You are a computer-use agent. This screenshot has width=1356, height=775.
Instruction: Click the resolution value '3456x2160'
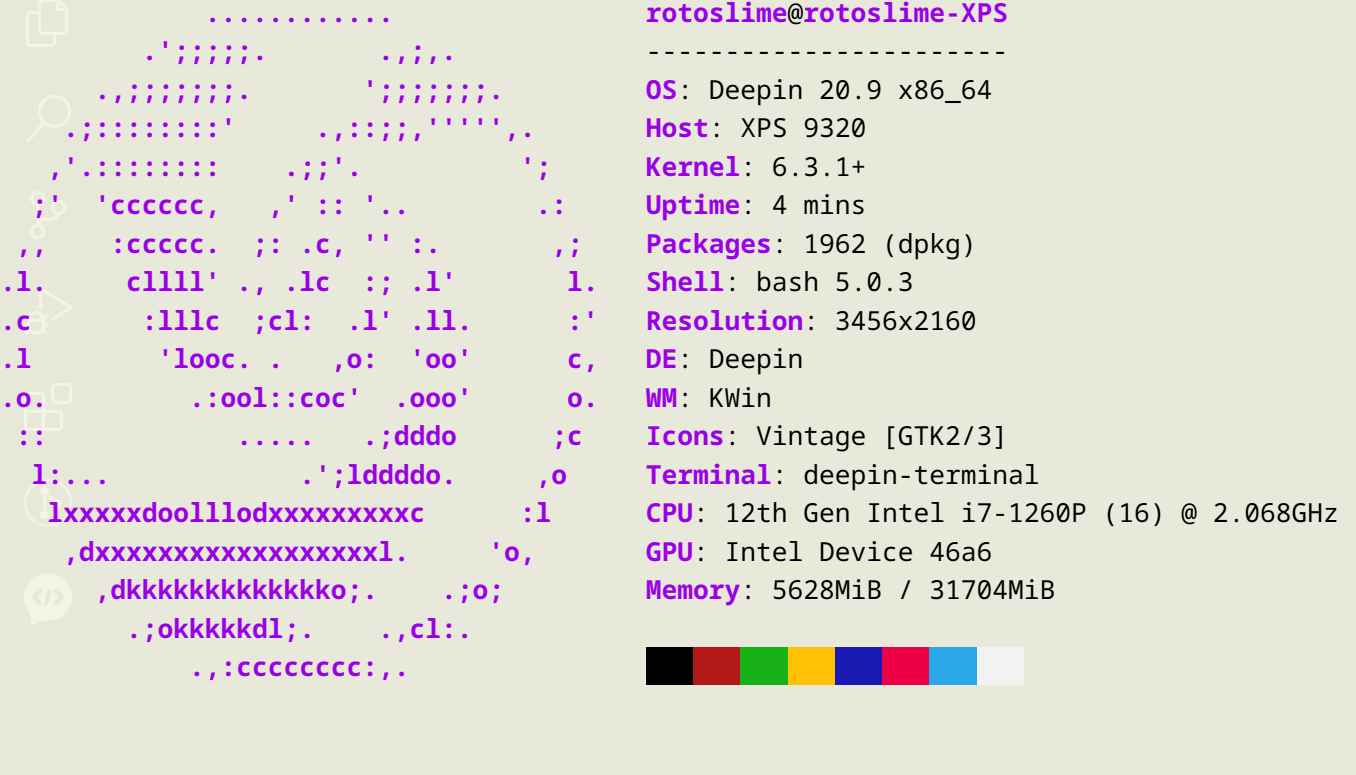[x=905, y=321]
